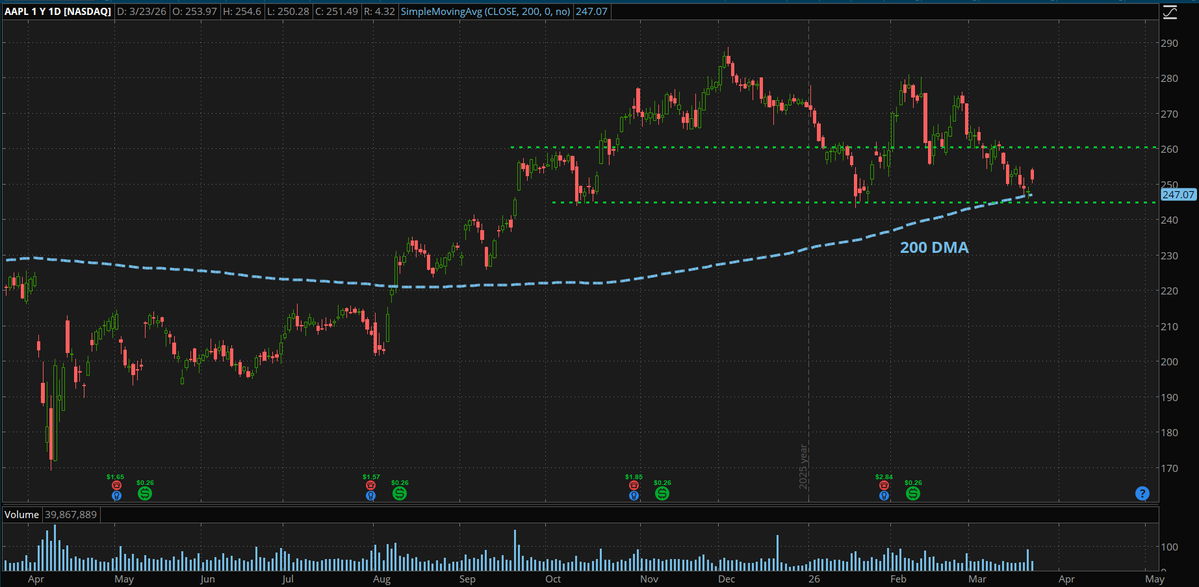Click the 230 price axis label
The height and width of the screenshot is (587, 1199).
(1170, 255)
